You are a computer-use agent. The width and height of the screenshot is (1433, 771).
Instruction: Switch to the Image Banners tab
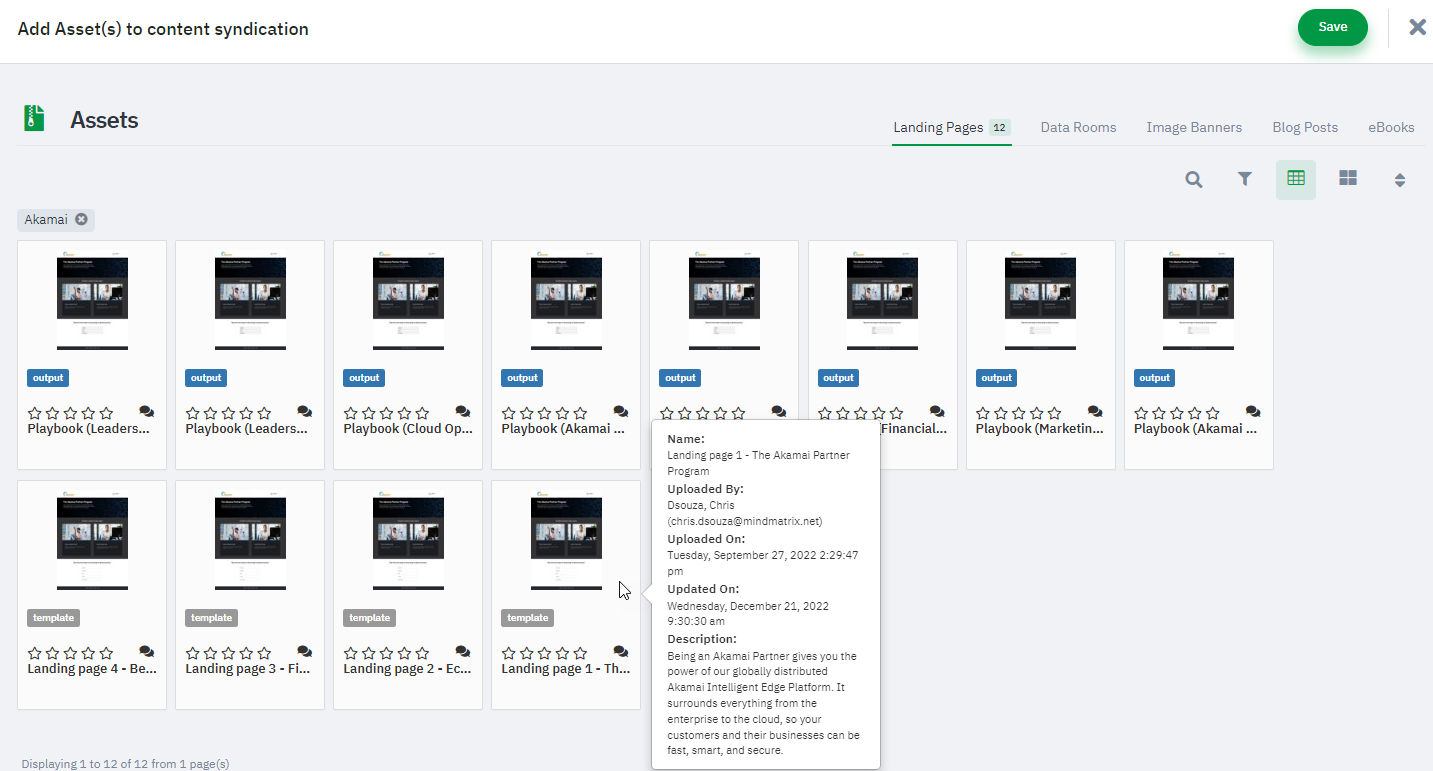coord(1194,127)
